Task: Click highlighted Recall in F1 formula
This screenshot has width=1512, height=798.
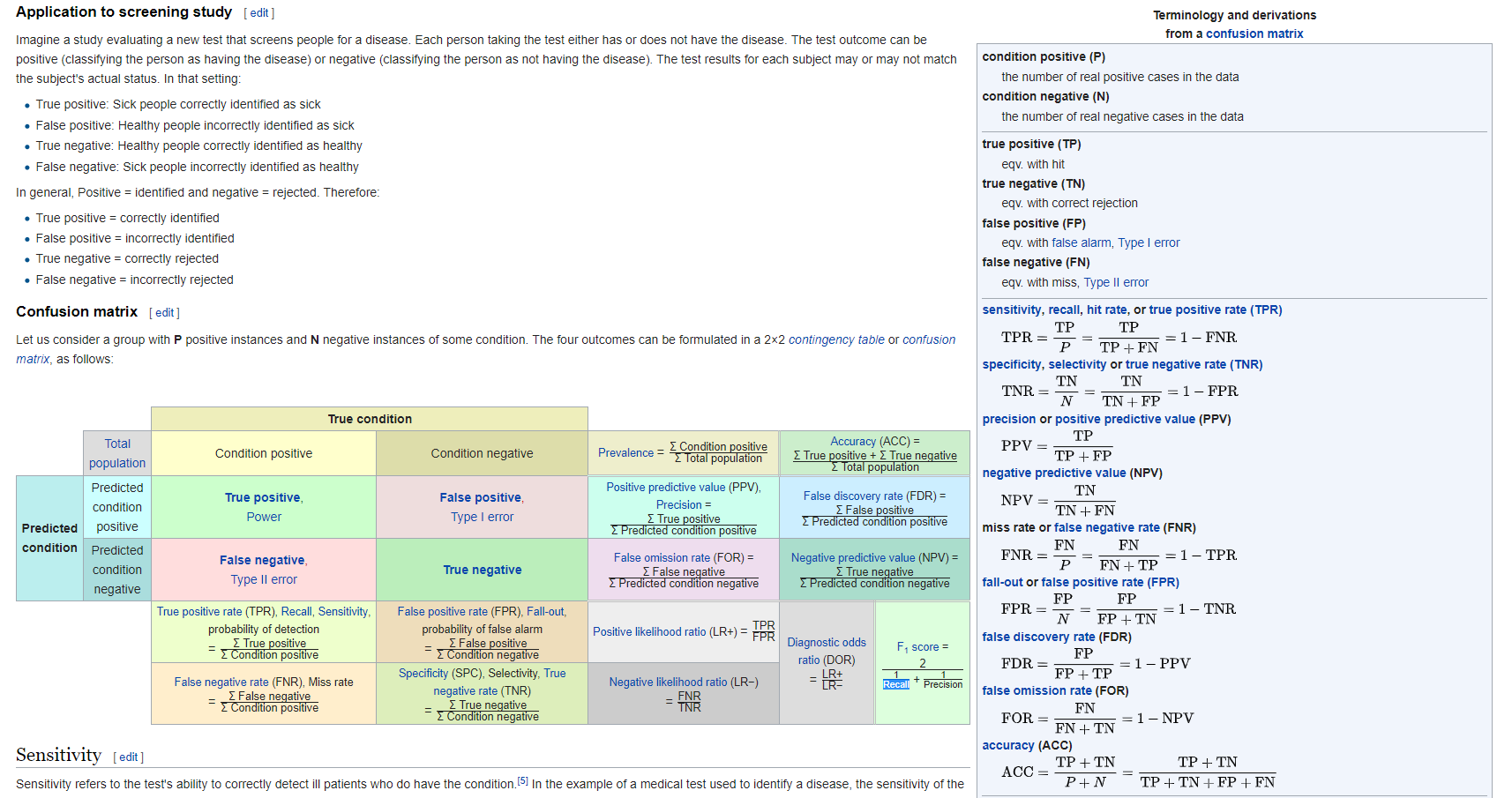Action: [x=896, y=684]
